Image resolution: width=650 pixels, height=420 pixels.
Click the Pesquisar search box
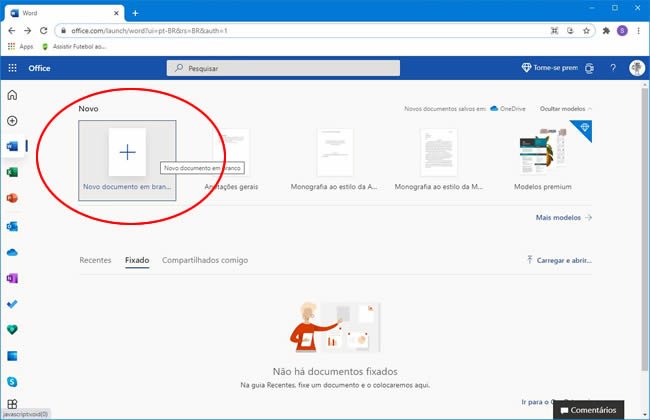[283, 68]
